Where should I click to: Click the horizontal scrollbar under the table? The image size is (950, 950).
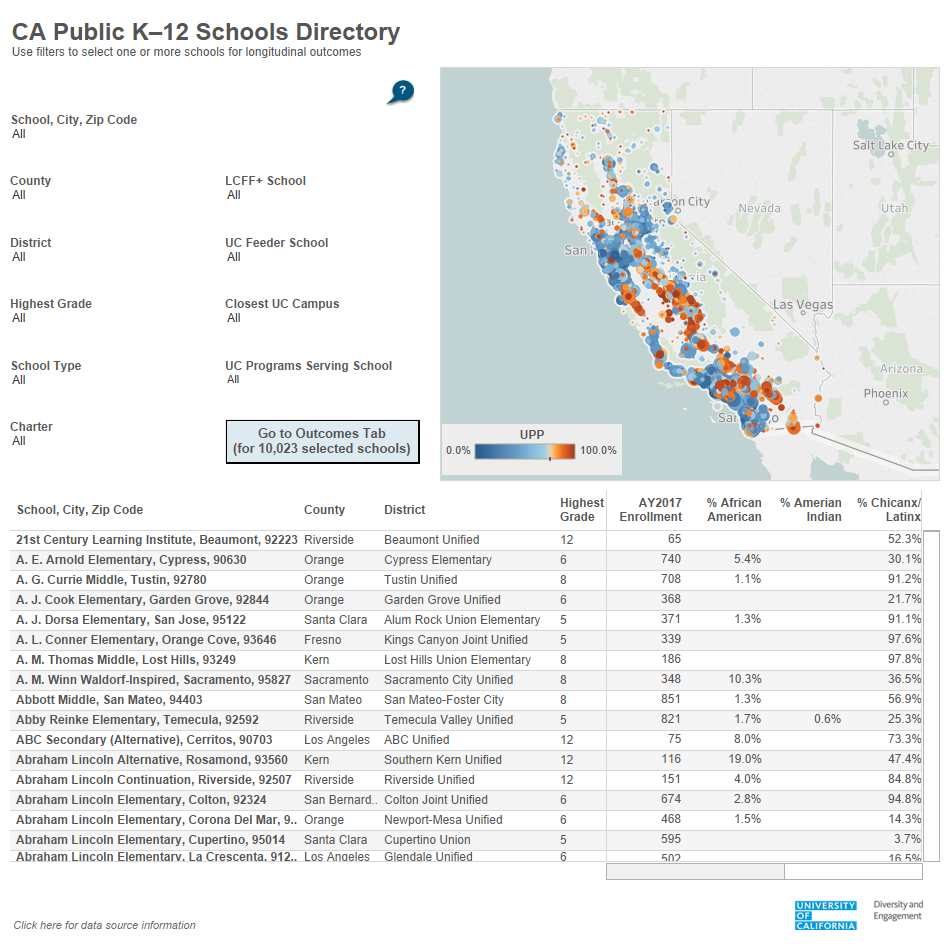point(694,871)
